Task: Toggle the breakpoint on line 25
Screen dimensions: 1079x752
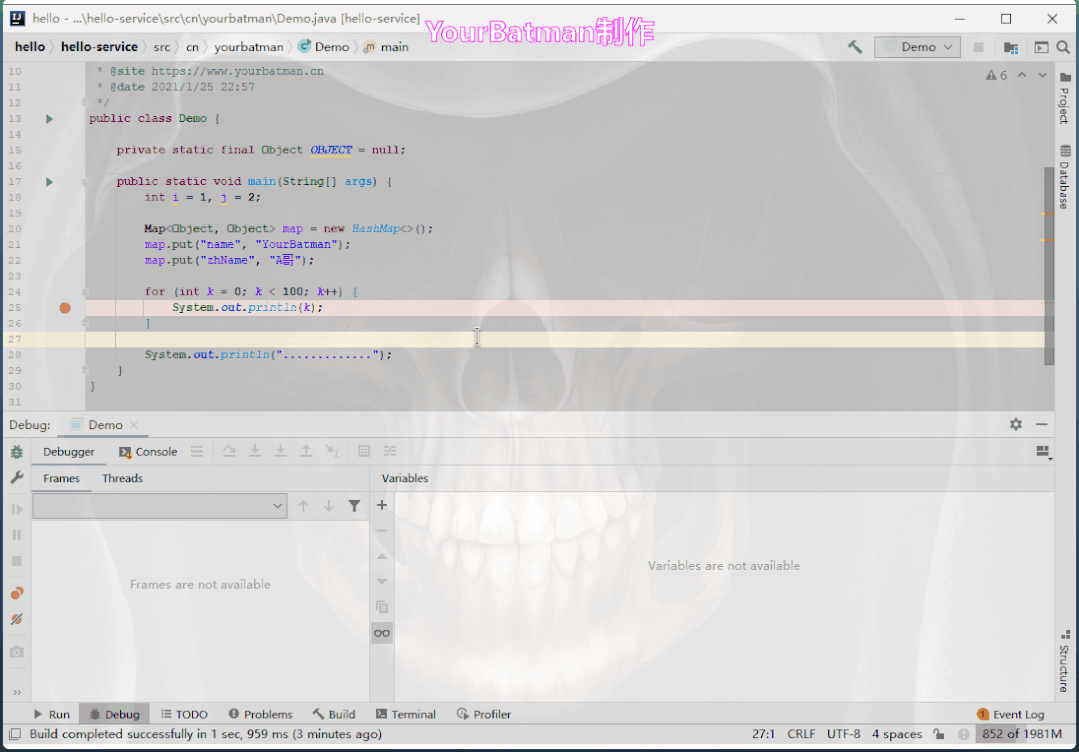Action: (x=65, y=308)
